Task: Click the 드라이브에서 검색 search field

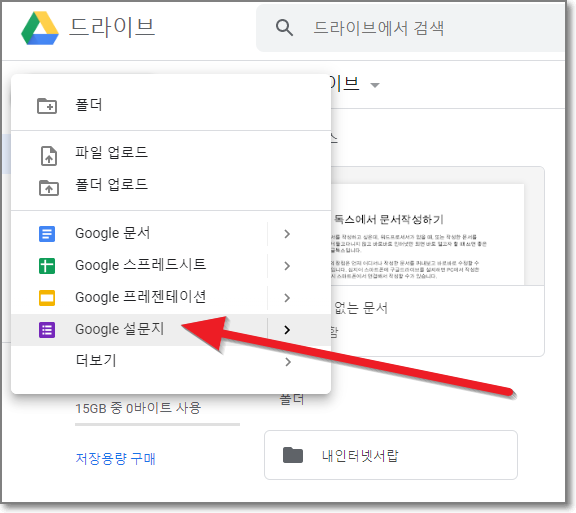Action: pyautogui.click(x=411, y=28)
